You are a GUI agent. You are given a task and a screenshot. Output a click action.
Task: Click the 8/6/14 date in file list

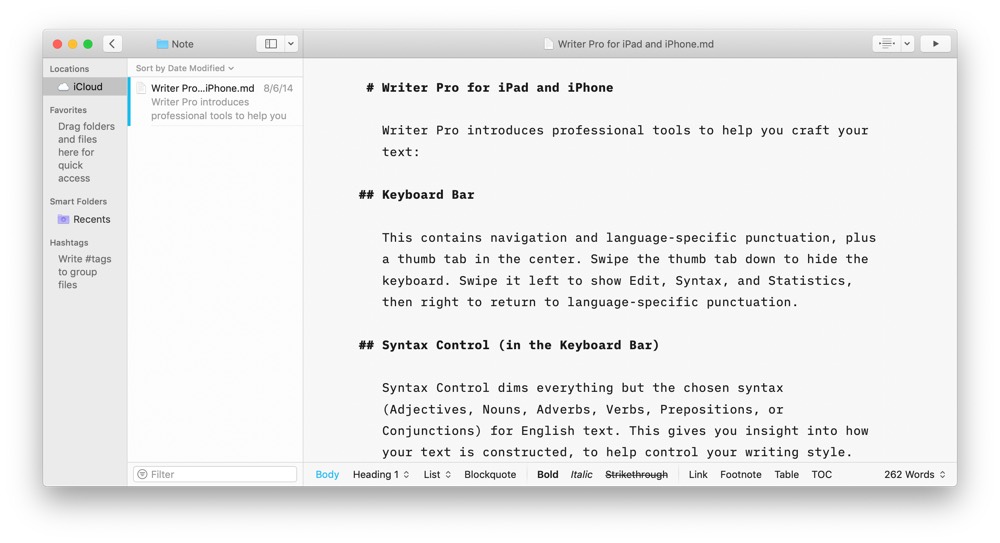pos(278,88)
